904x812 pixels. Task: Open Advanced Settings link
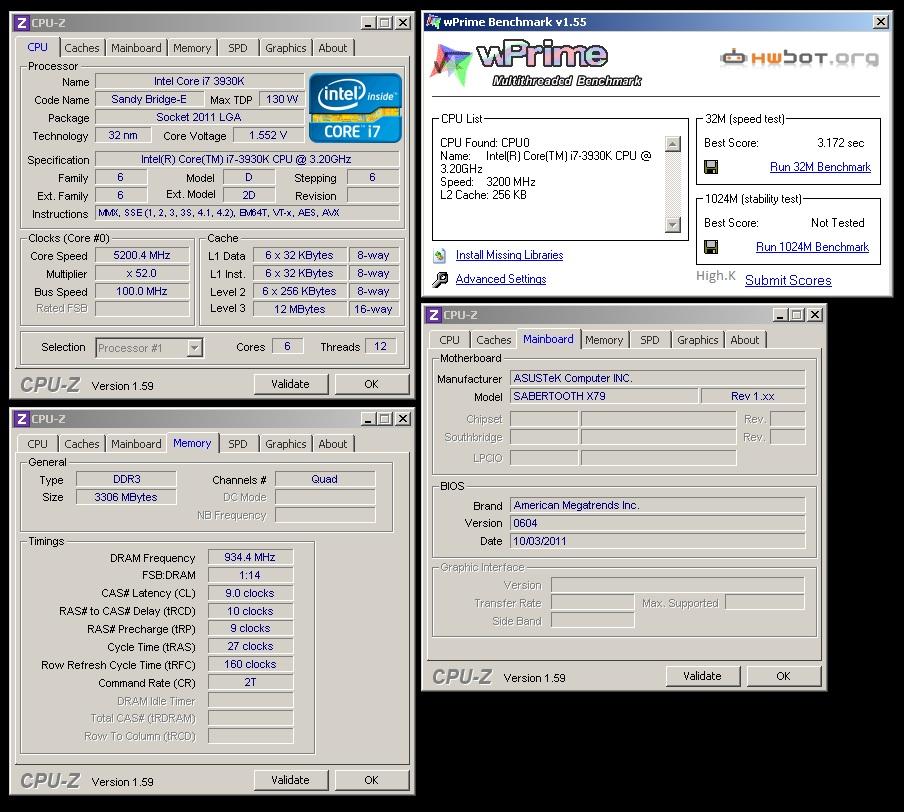tap(500, 279)
